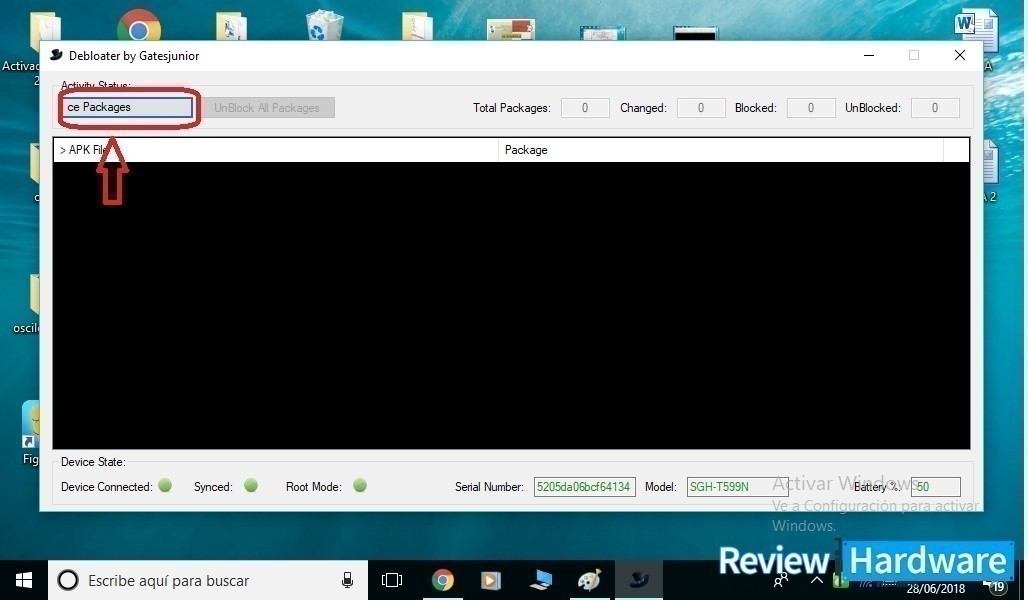Click the Package column header

[x=721, y=150]
